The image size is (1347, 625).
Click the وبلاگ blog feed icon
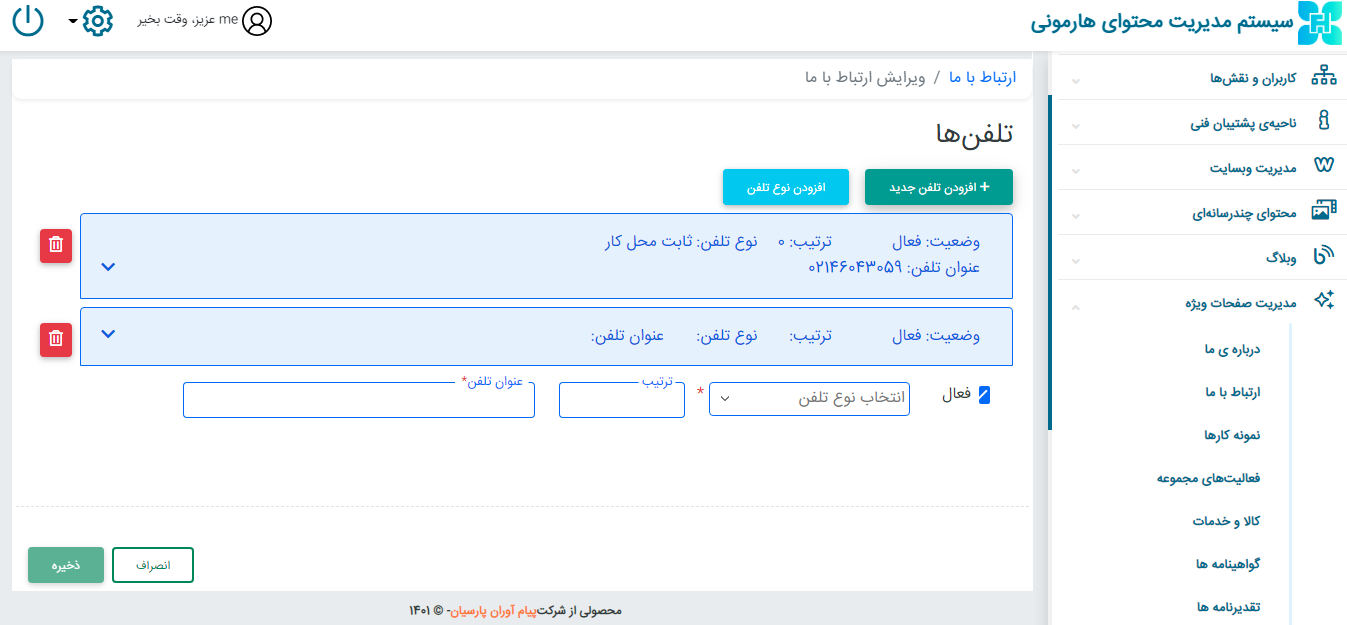click(x=1324, y=256)
